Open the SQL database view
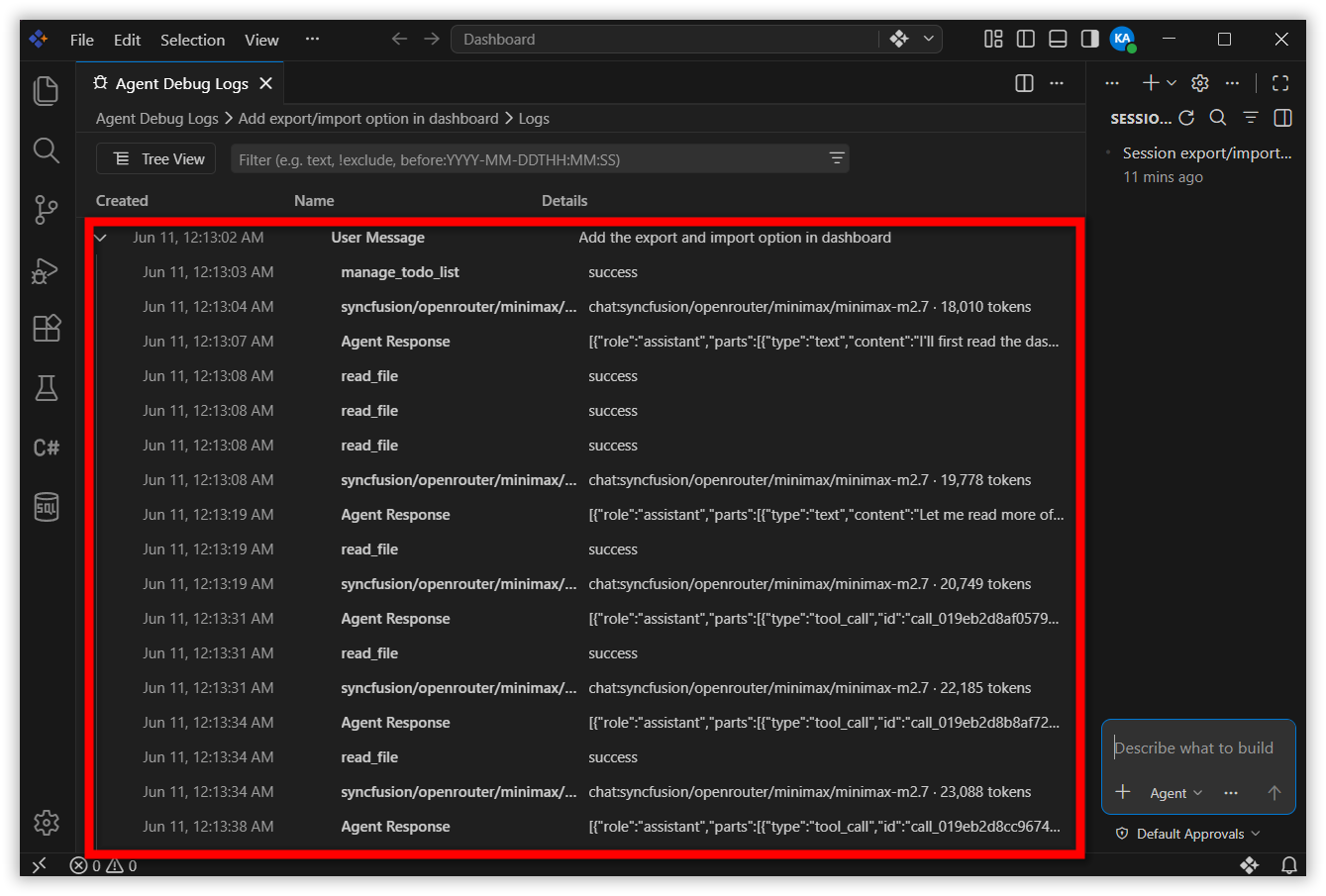1326x896 pixels. (x=47, y=507)
